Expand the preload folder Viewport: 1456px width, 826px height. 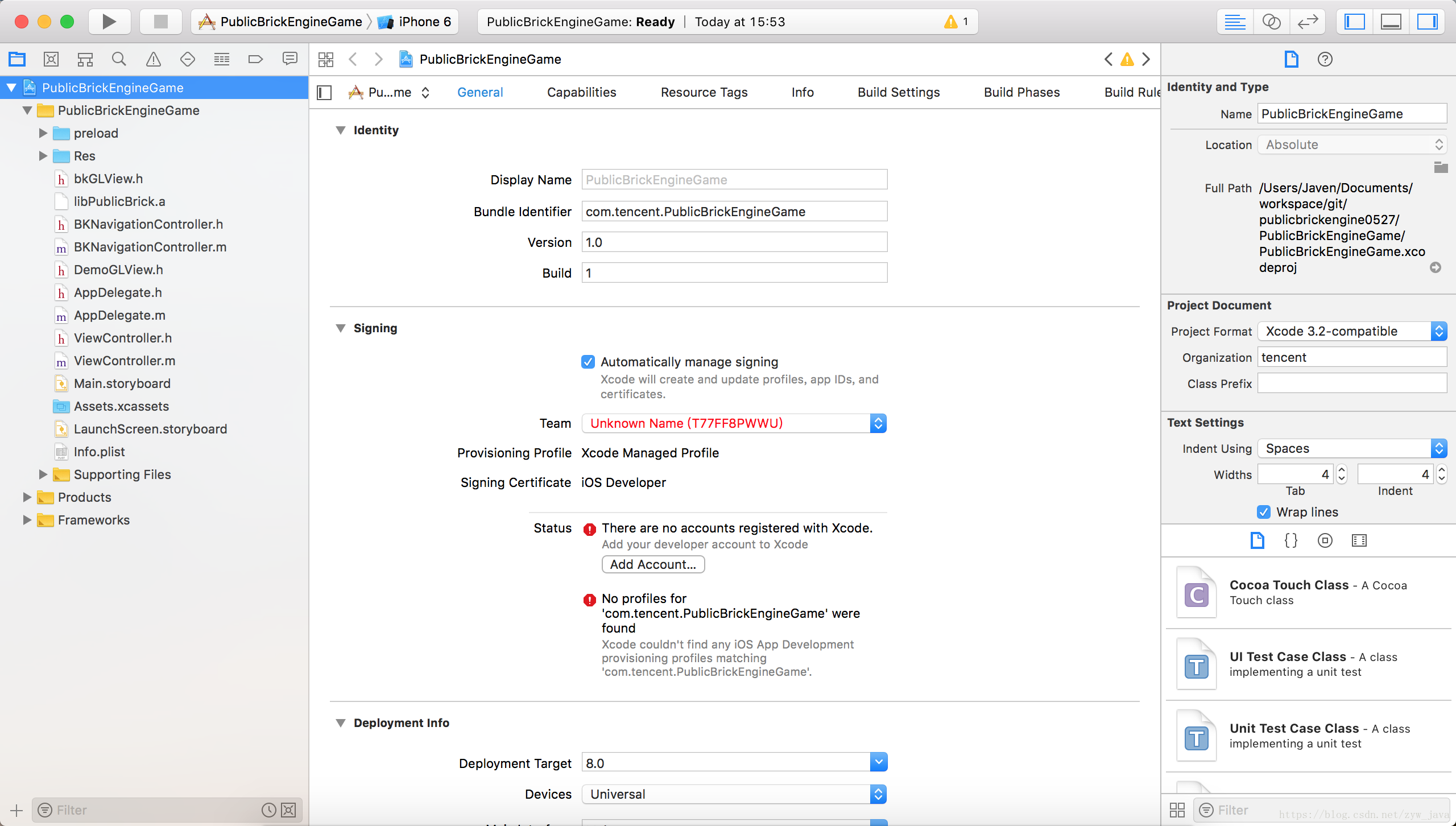[x=43, y=133]
